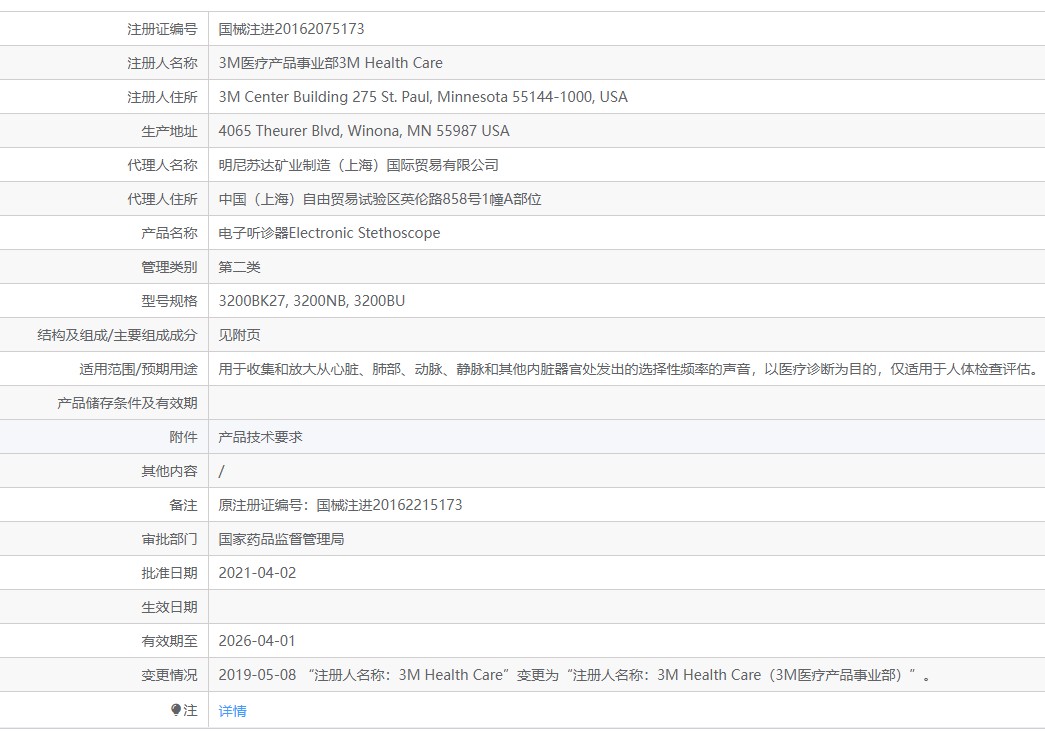
Task: Click the 注册证编号 label
Action: pyautogui.click(x=162, y=29)
